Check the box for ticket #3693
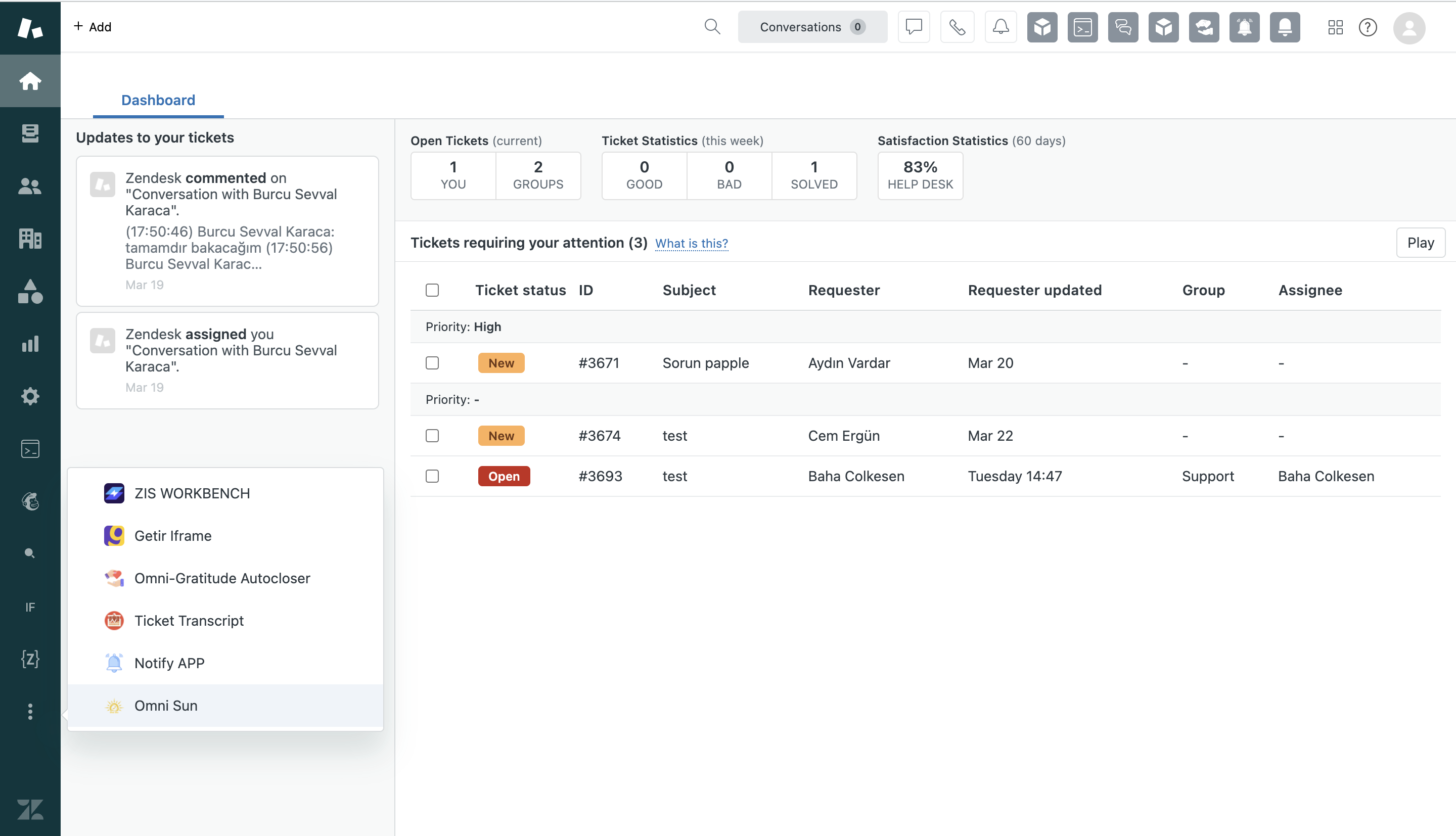This screenshot has height=836, width=1456. [432, 476]
